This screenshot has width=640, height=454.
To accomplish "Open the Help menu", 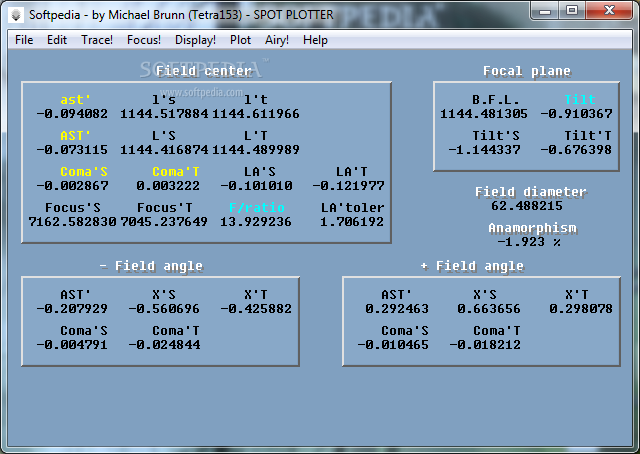I will [x=315, y=40].
